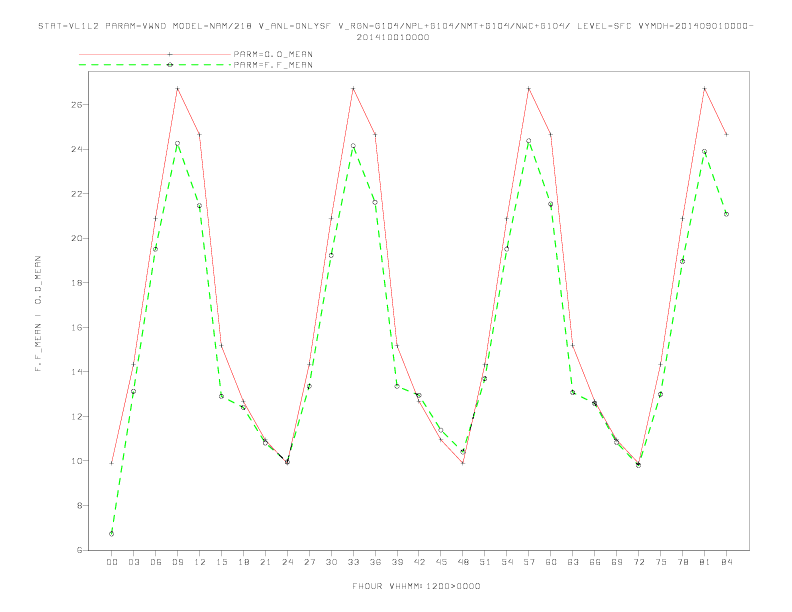
Task: Select red plus data point at hour 84
Action: click(726, 134)
